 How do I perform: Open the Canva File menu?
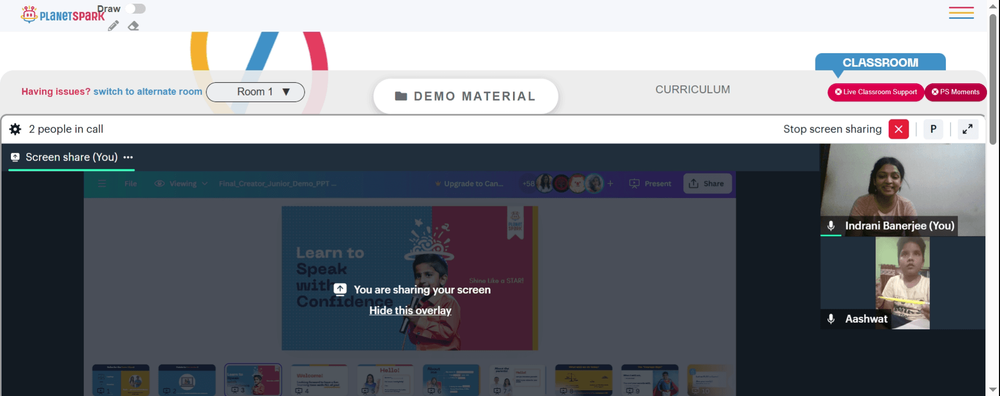[x=131, y=184]
